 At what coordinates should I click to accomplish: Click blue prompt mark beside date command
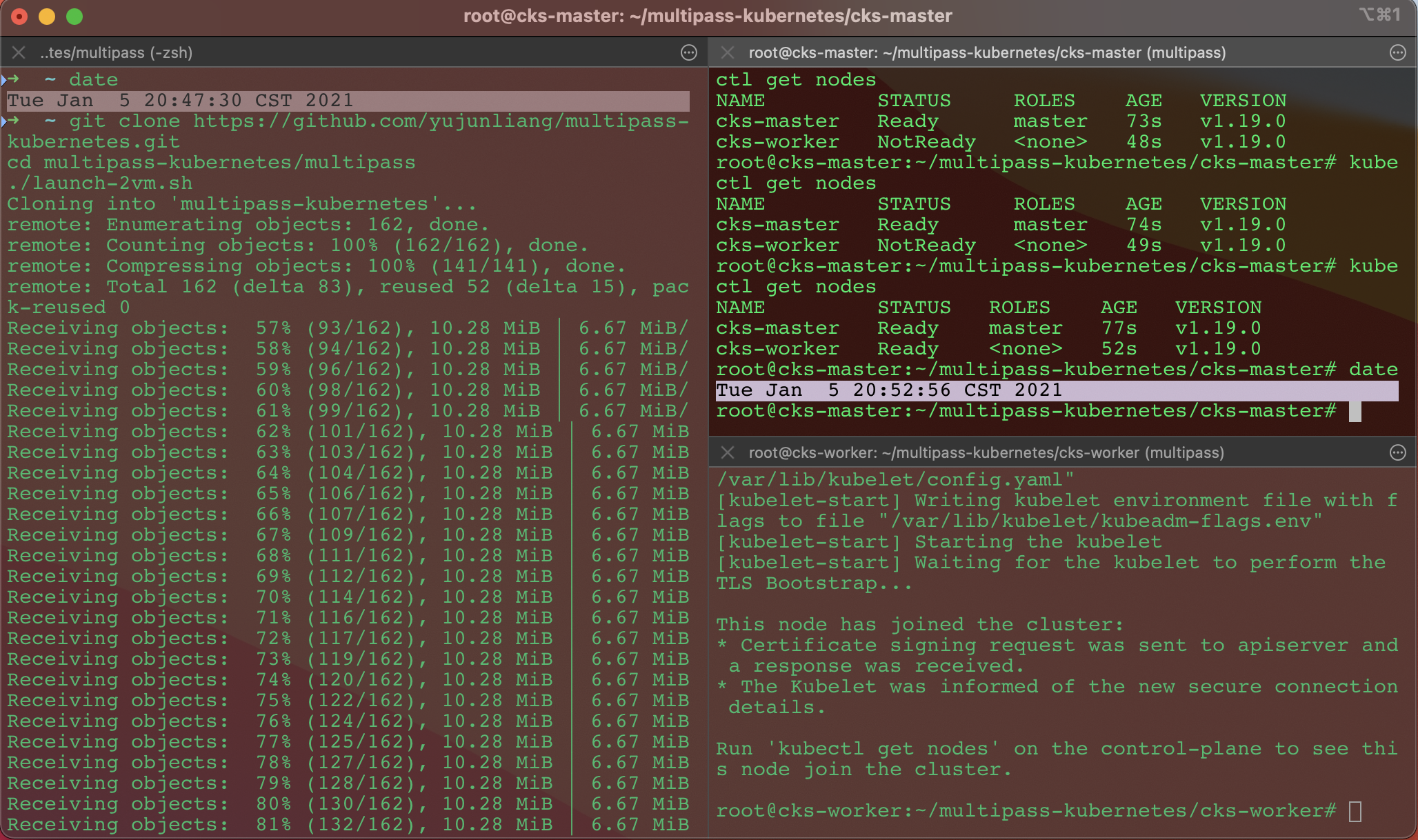pyautogui.click(x=4, y=80)
